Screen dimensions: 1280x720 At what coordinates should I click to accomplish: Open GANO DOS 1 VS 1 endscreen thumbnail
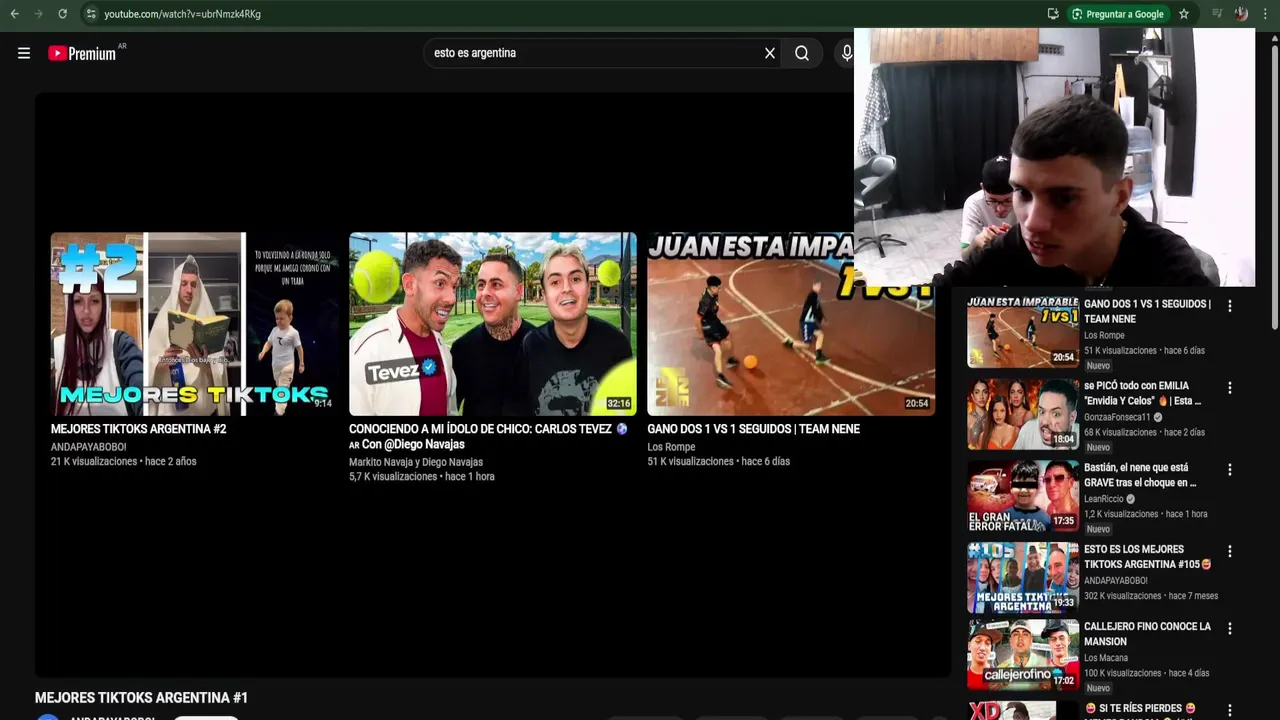click(791, 323)
